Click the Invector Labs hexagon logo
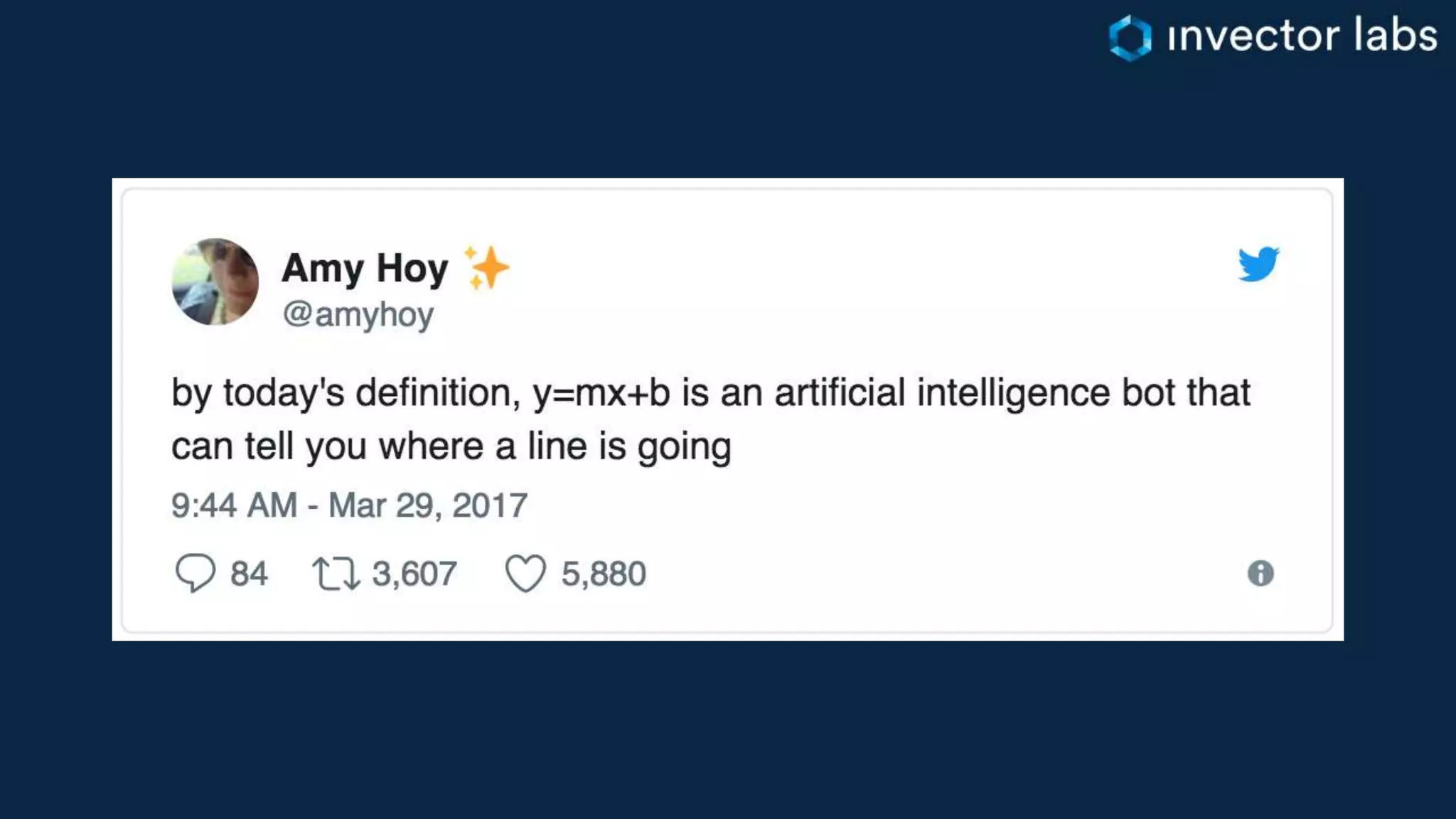Image resolution: width=1456 pixels, height=819 pixels. coord(1130,38)
